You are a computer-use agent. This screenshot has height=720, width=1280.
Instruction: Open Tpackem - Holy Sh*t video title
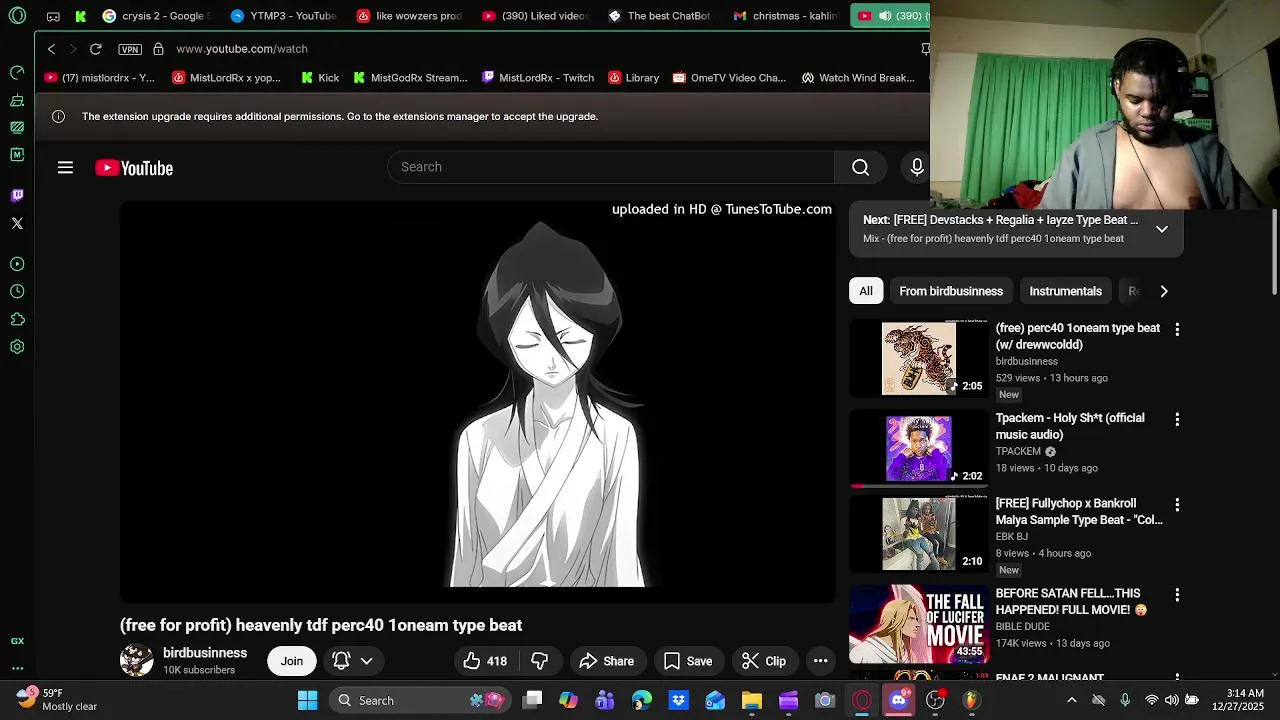[1070, 426]
